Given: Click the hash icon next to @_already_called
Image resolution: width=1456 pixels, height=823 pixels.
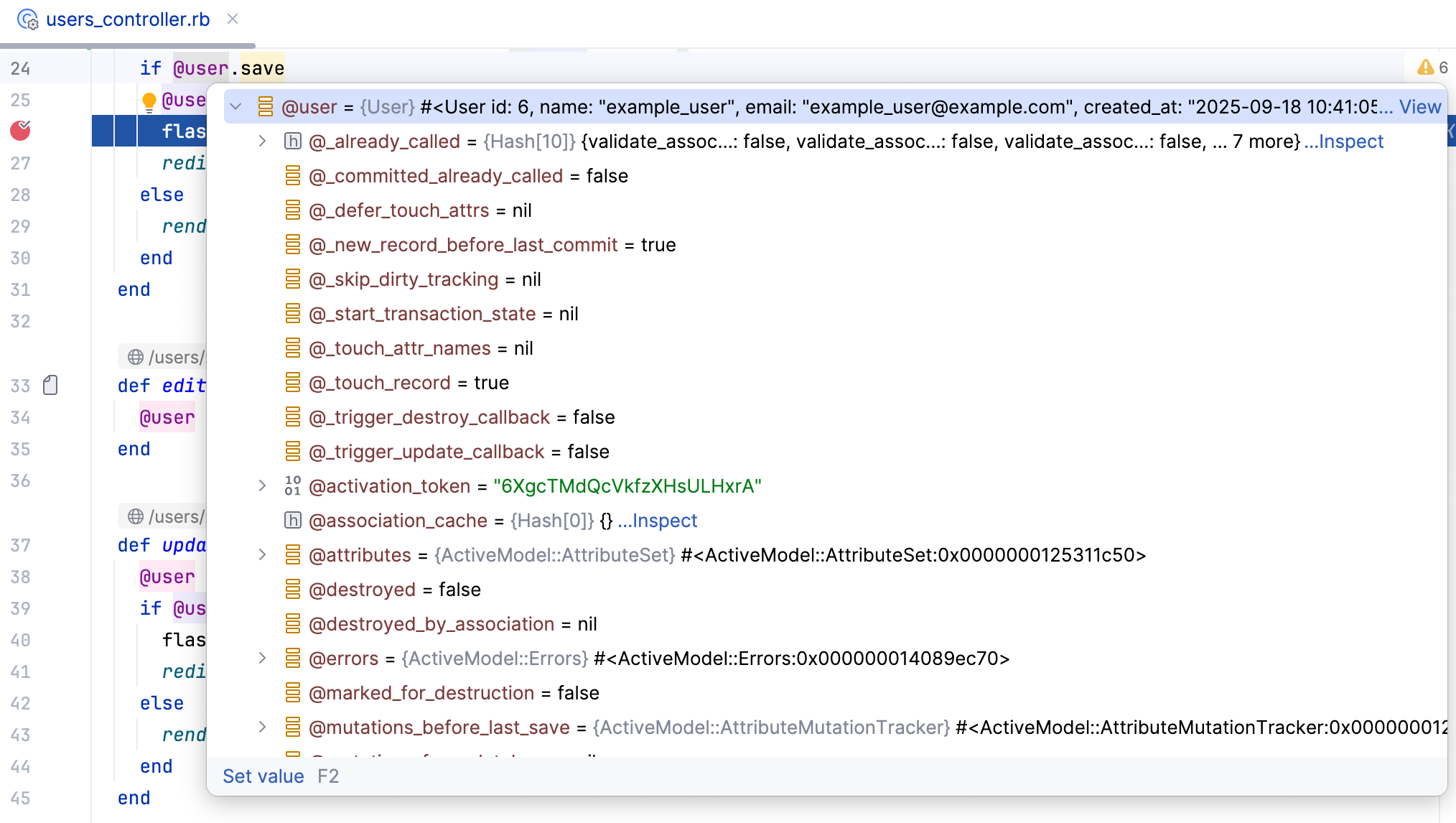Looking at the screenshot, I should click(293, 141).
